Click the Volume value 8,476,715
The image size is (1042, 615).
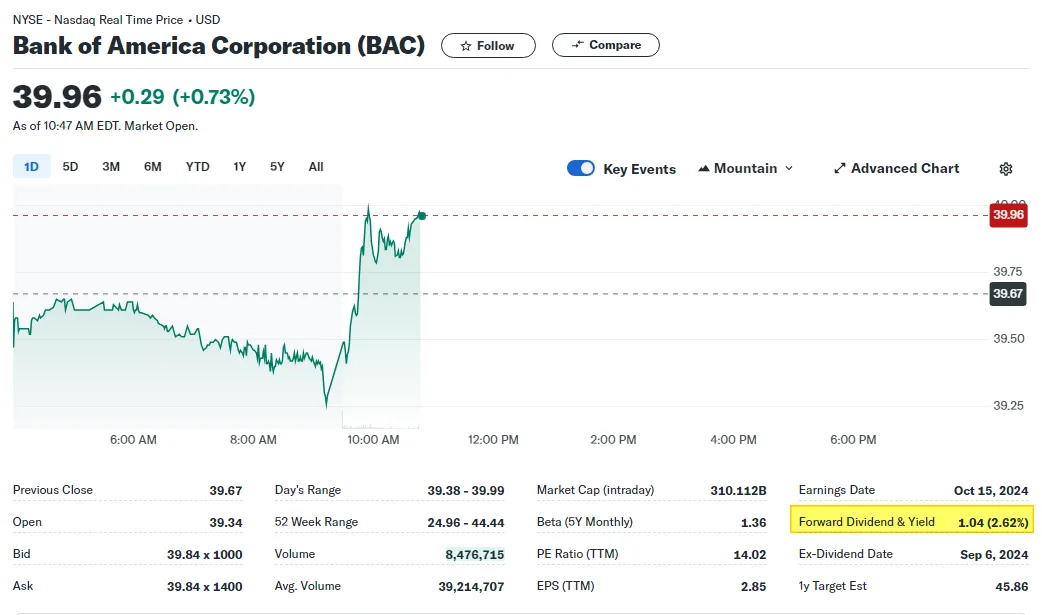[x=474, y=554]
